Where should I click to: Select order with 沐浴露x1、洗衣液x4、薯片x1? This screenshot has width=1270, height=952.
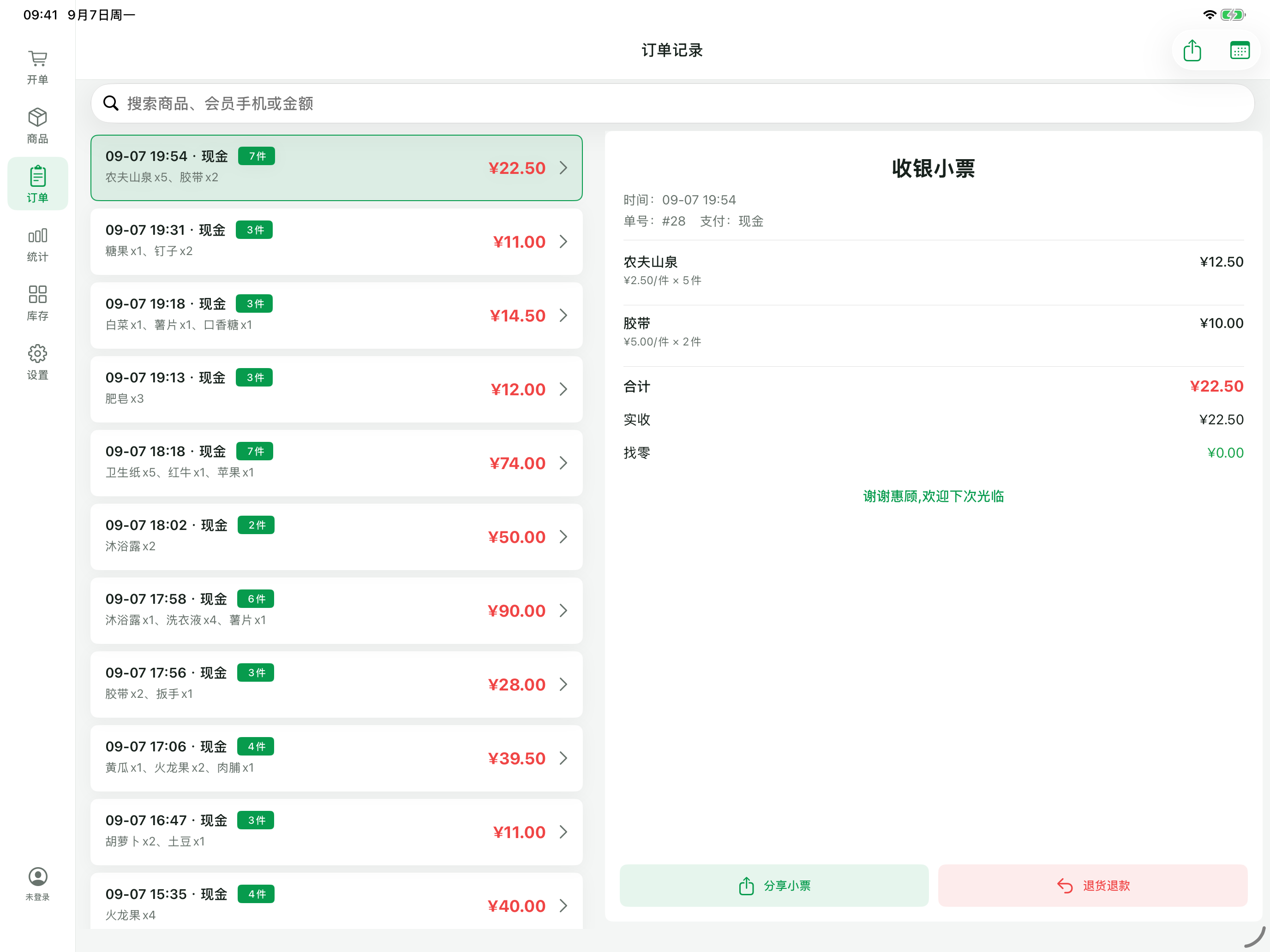336,611
